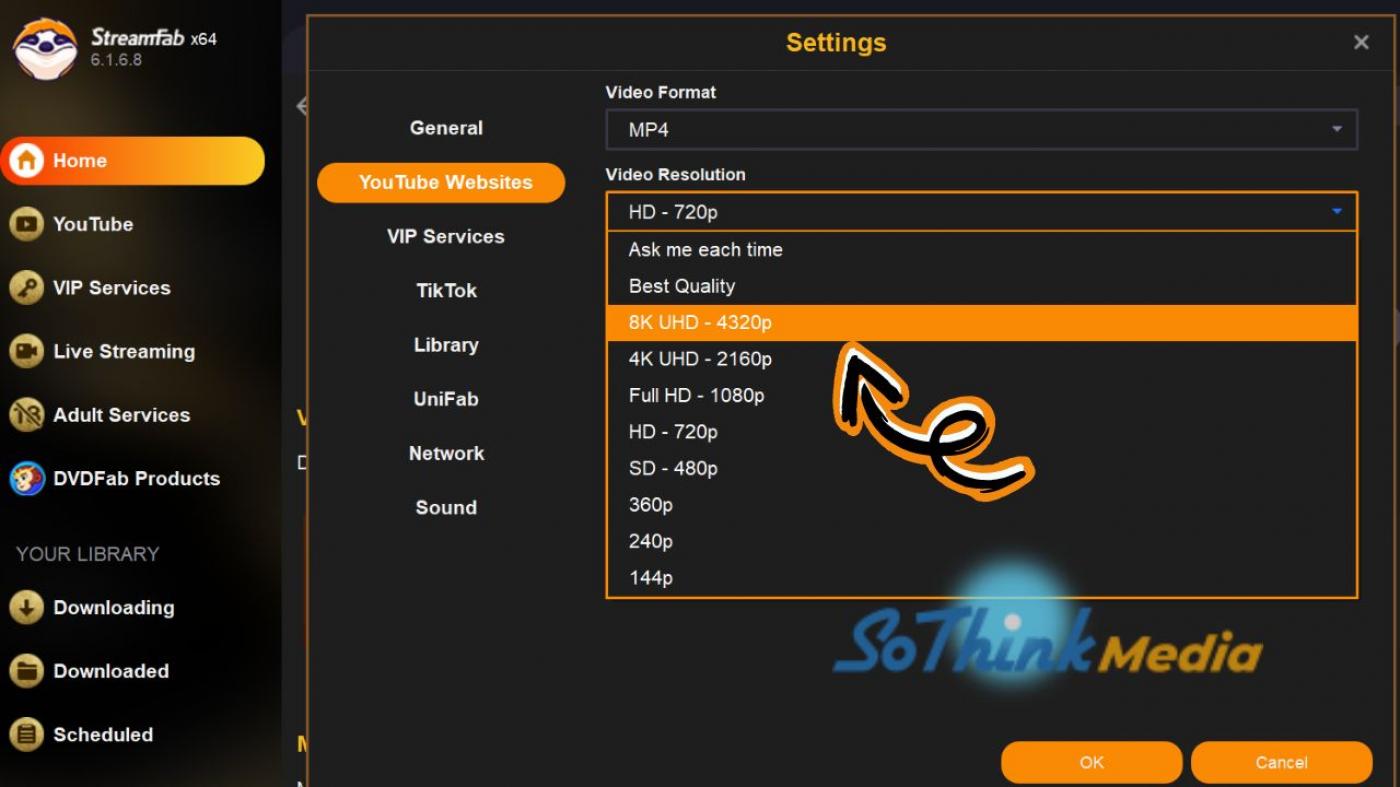Open the TikTok settings tab
Viewport: 1400px width, 787px height.
446,290
